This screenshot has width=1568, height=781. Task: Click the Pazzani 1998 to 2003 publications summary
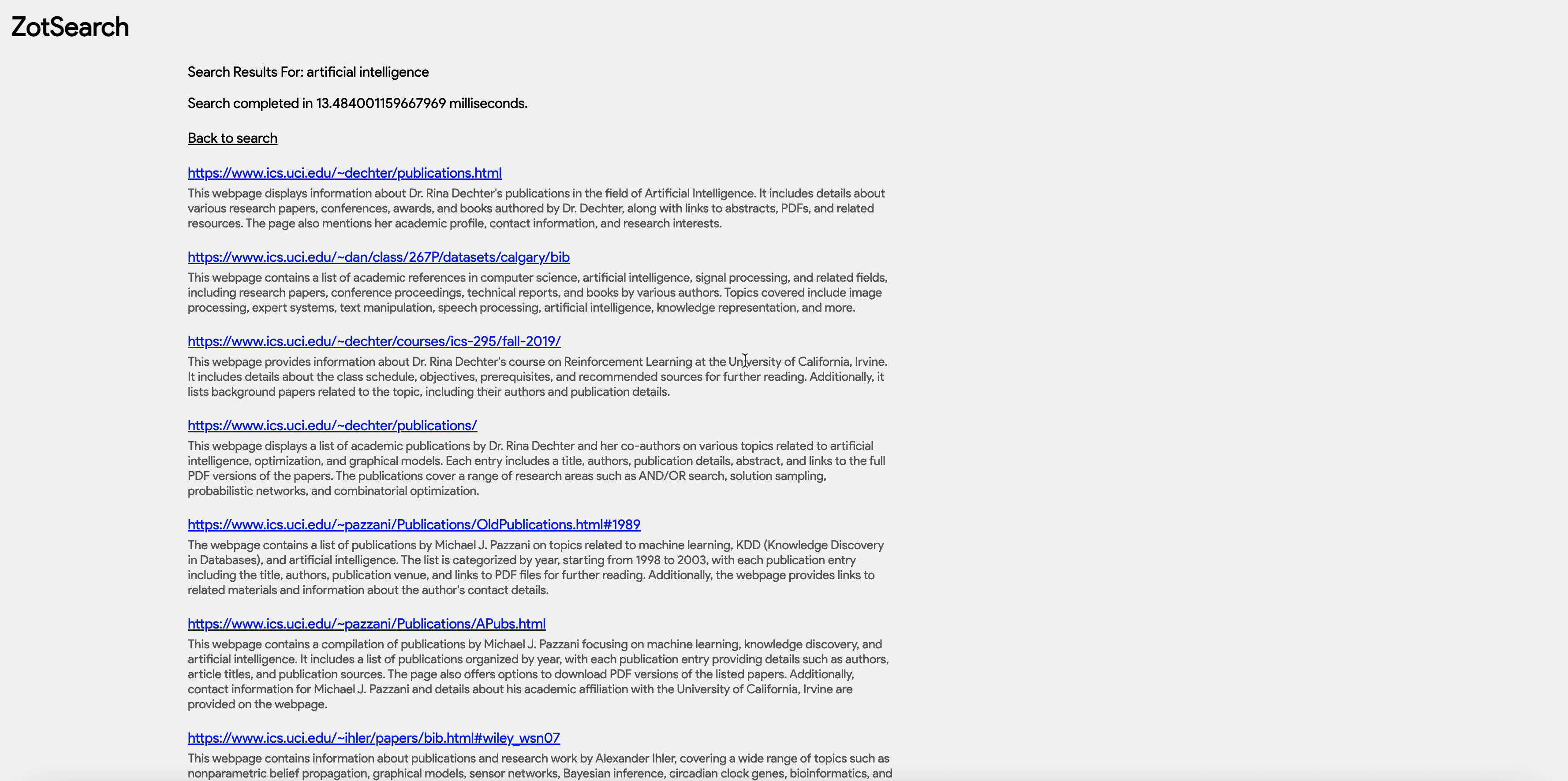click(536, 568)
